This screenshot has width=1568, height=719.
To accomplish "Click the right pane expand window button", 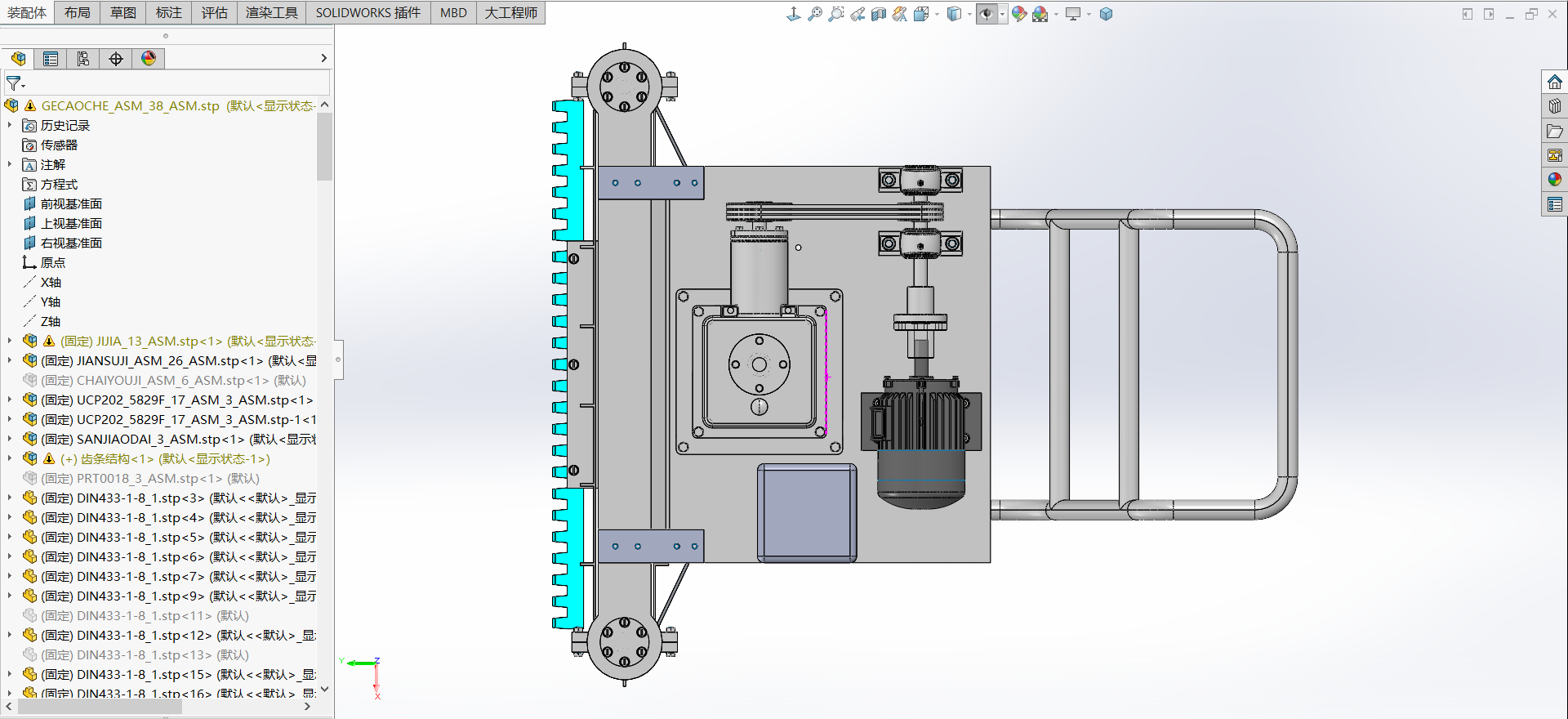I will (1489, 14).
